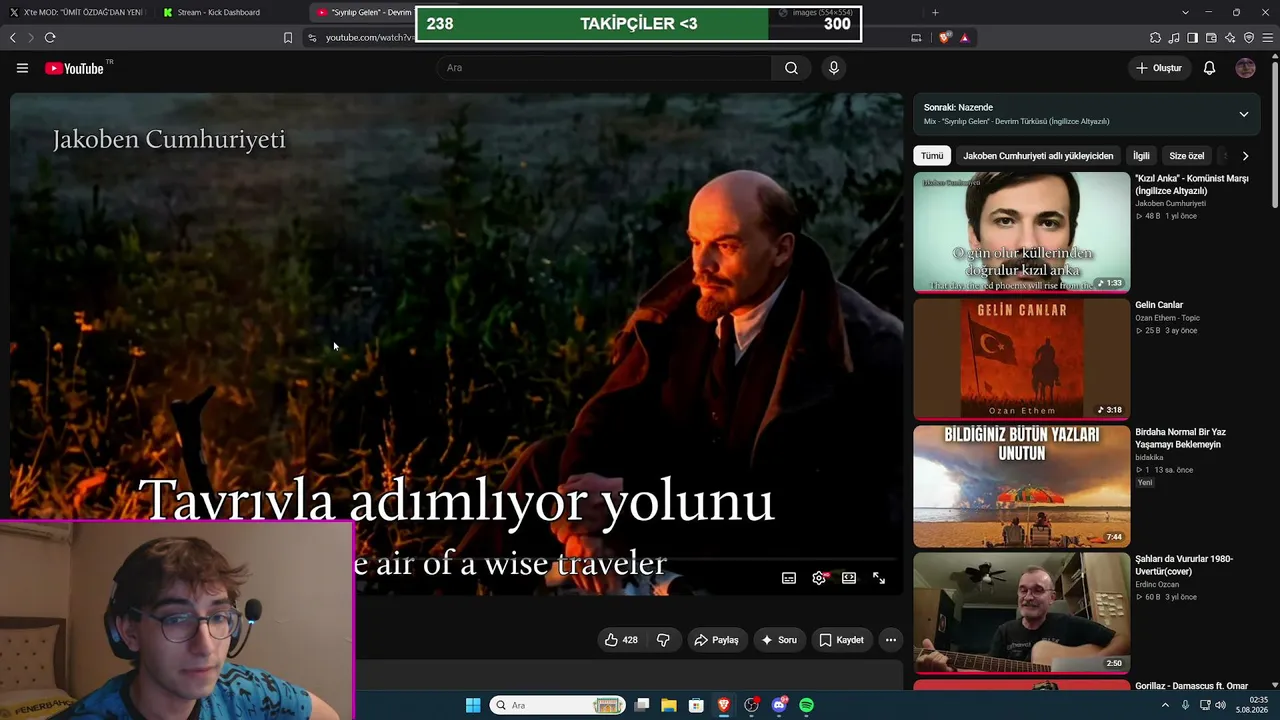This screenshot has height=720, width=1280.
Task: Select the Jakoben Cumhuriyeti adlı yükleyiciden chip
Action: tap(1038, 156)
